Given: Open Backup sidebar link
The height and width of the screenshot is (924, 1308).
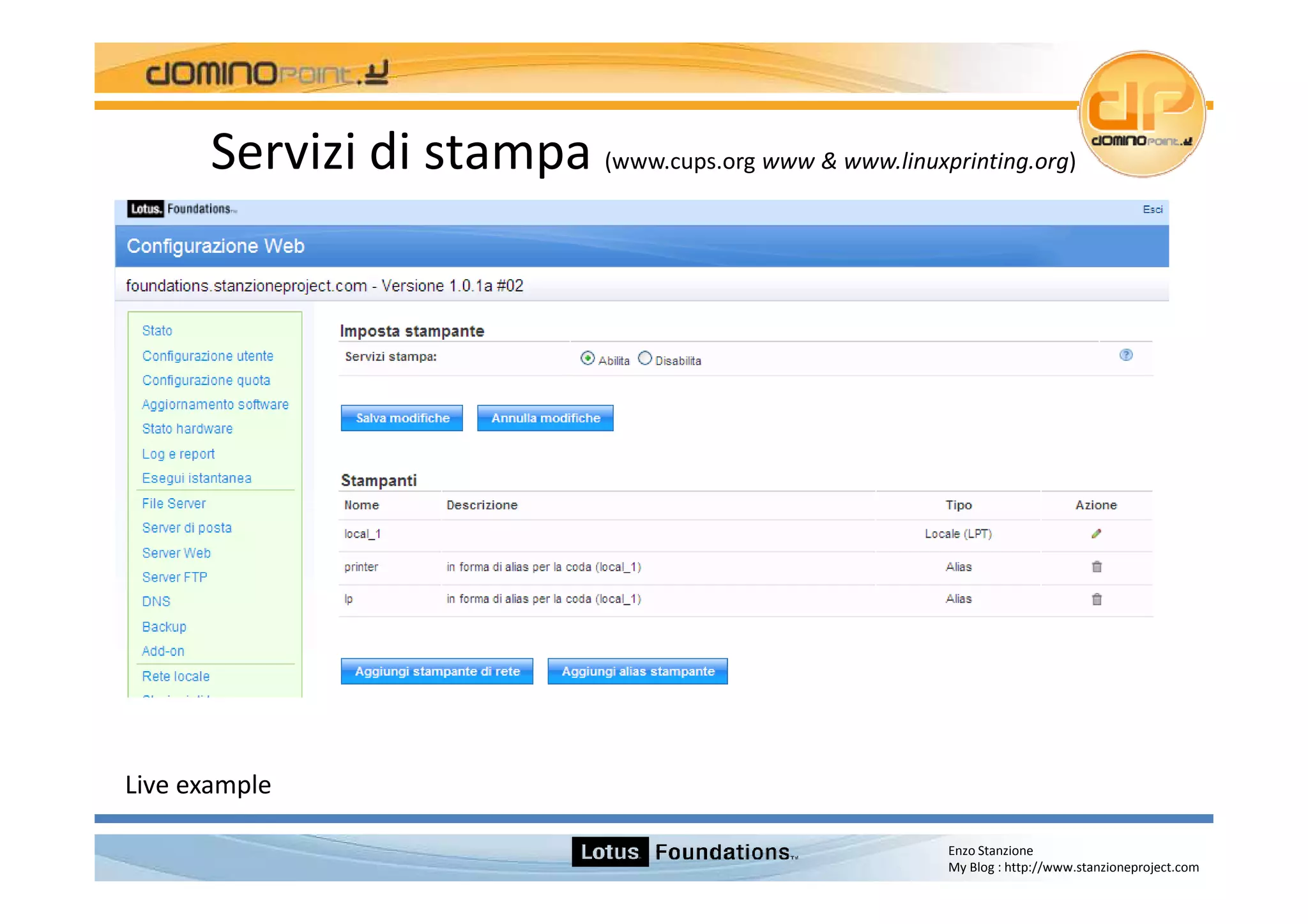Looking at the screenshot, I should tap(164, 627).
